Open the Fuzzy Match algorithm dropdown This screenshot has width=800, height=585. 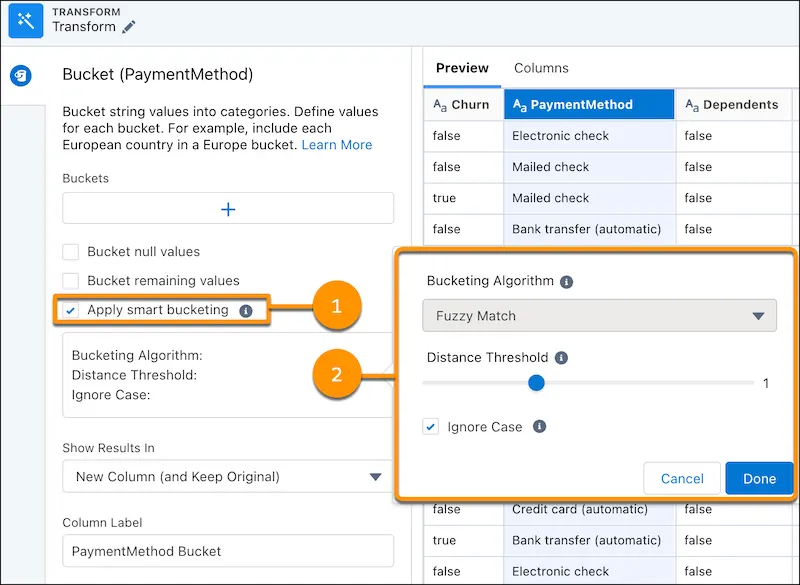599,316
